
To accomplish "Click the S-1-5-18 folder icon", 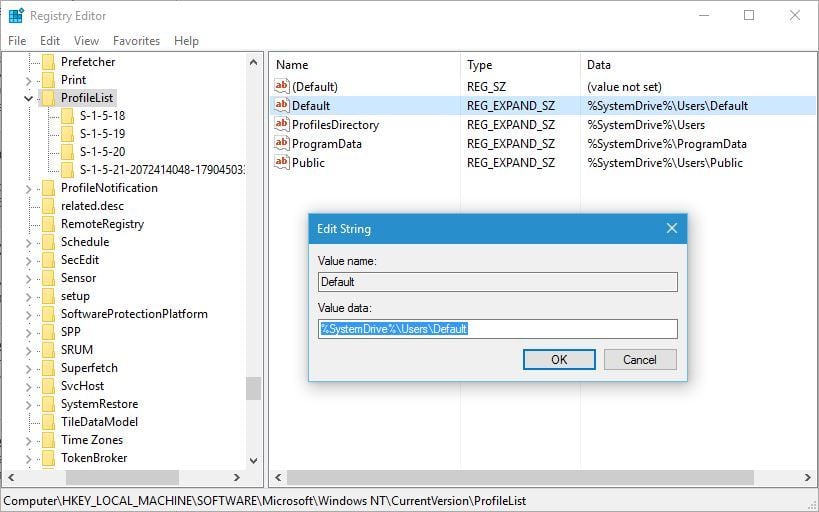I will click(x=67, y=115).
